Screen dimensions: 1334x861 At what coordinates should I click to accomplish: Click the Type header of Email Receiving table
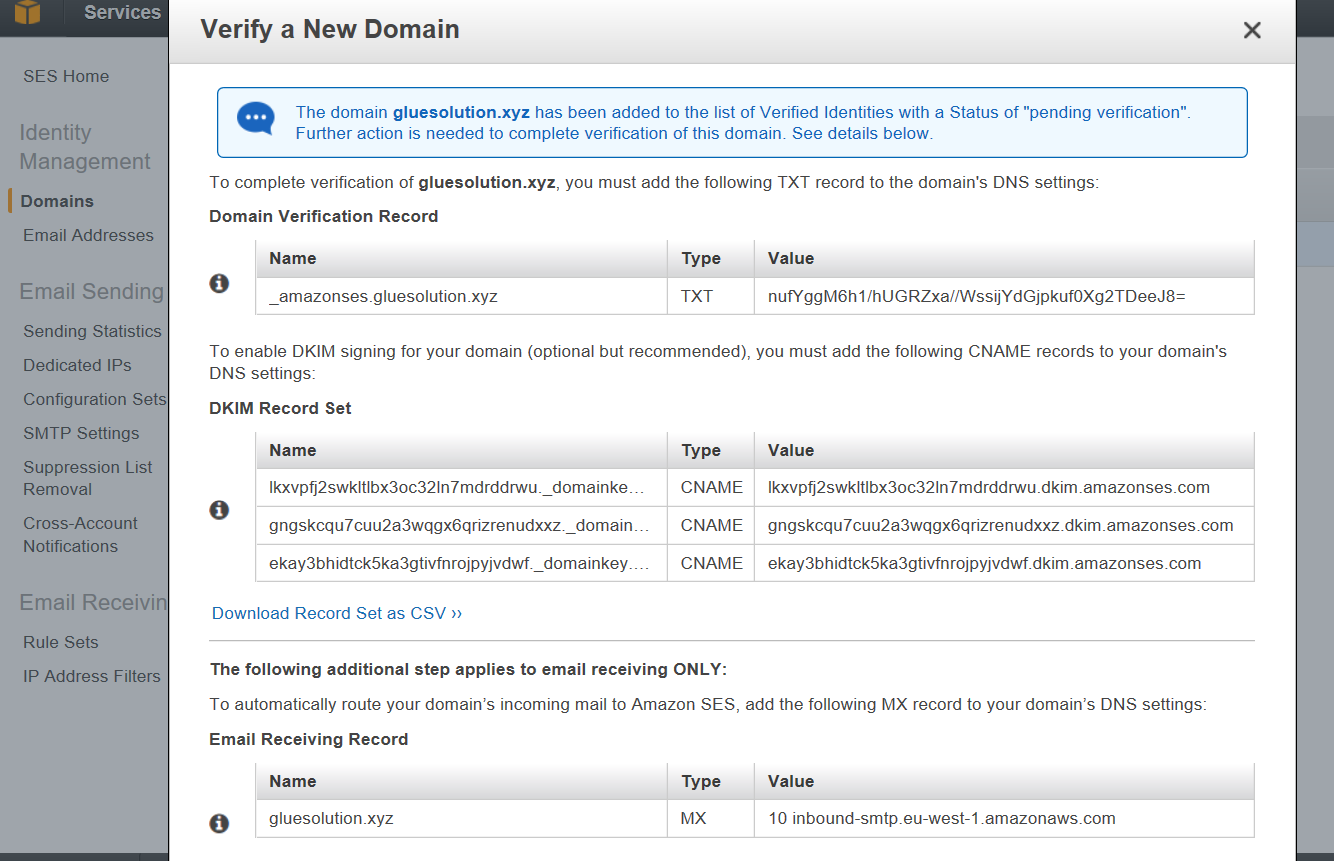[x=711, y=781]
